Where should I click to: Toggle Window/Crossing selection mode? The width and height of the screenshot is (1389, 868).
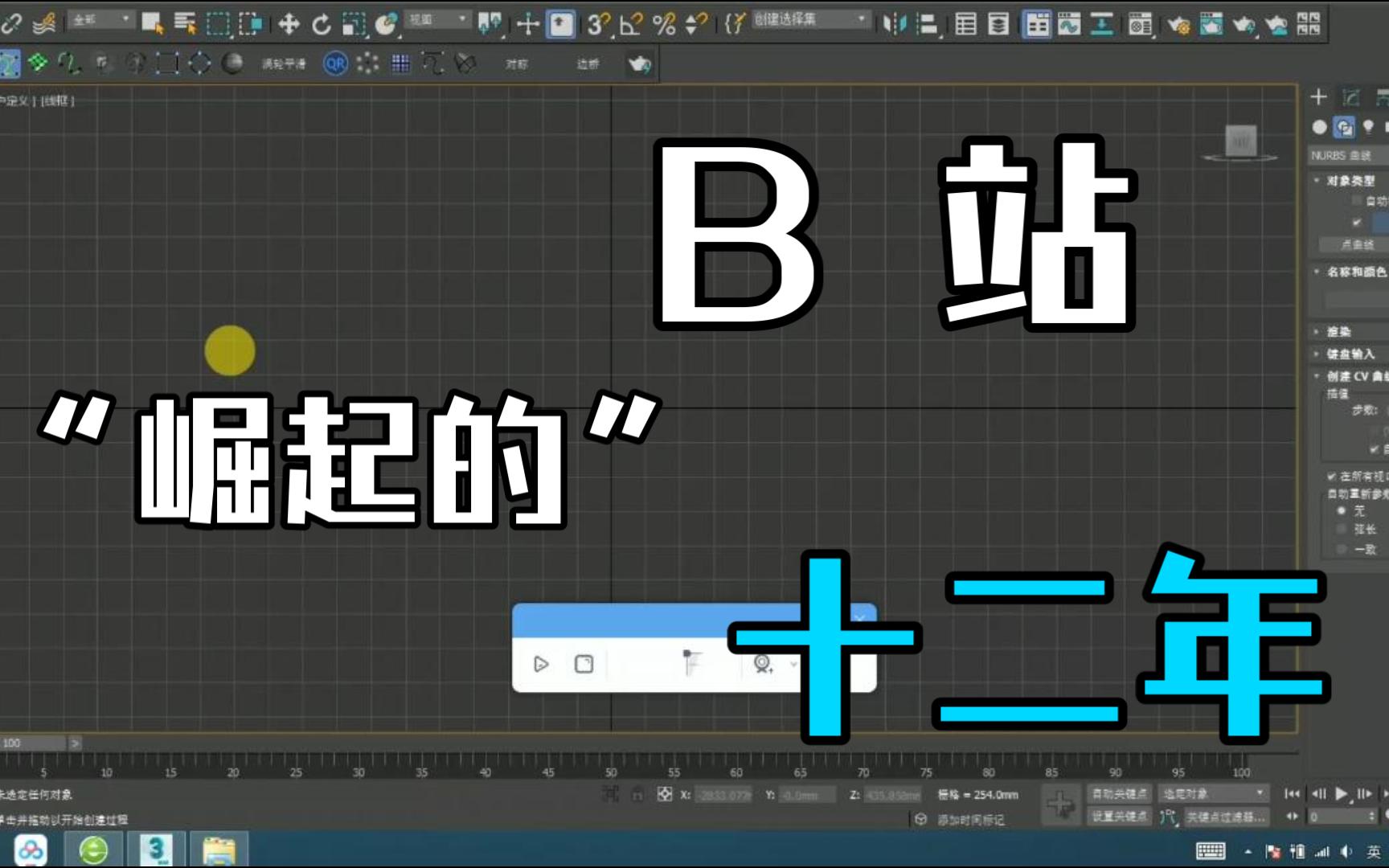pyautogui.click(x=251, y=24)
